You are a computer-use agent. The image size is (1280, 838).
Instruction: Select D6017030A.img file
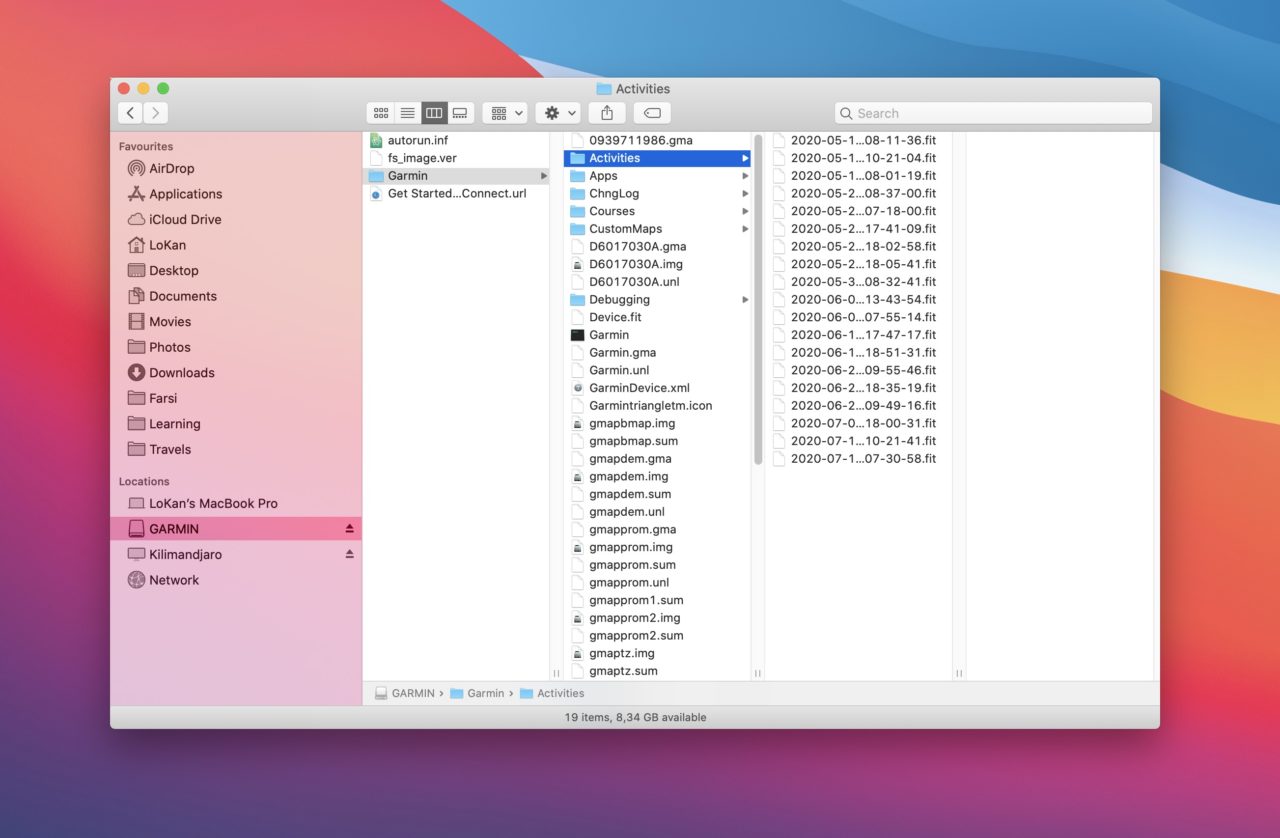pos(658,264)
